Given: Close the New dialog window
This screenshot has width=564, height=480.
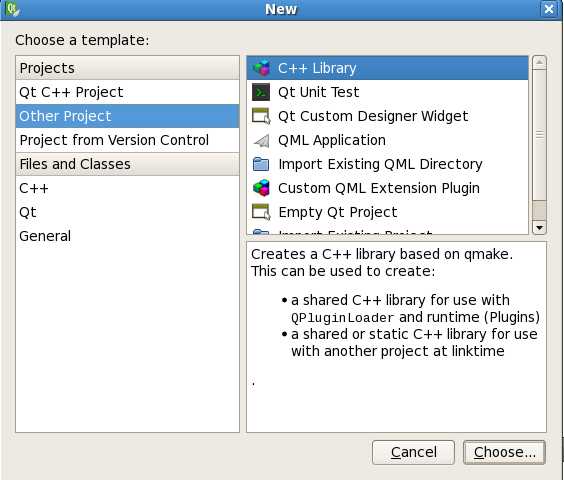Looking at the screenshot, I should pos(549,9).
